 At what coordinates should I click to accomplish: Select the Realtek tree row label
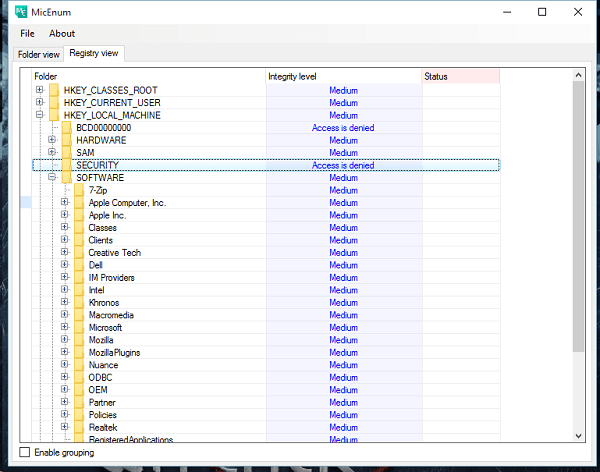pyautogui.click(x=103, y=428)
